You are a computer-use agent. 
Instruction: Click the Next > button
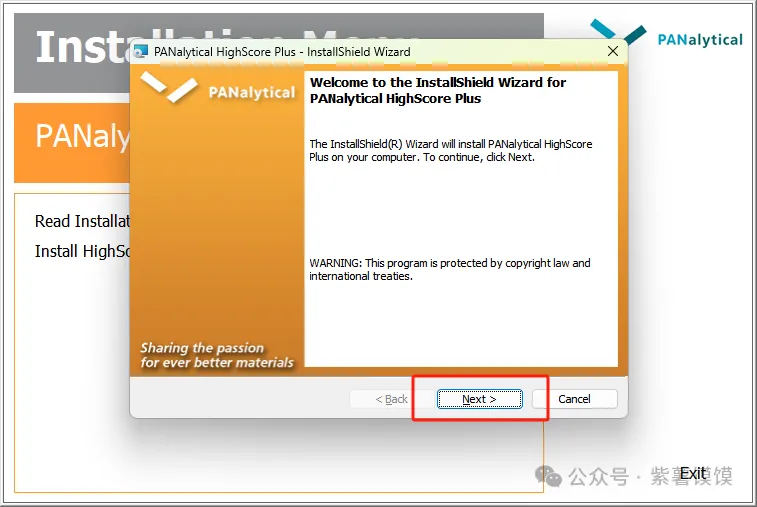pyautogui.click(x=479, y=399)
